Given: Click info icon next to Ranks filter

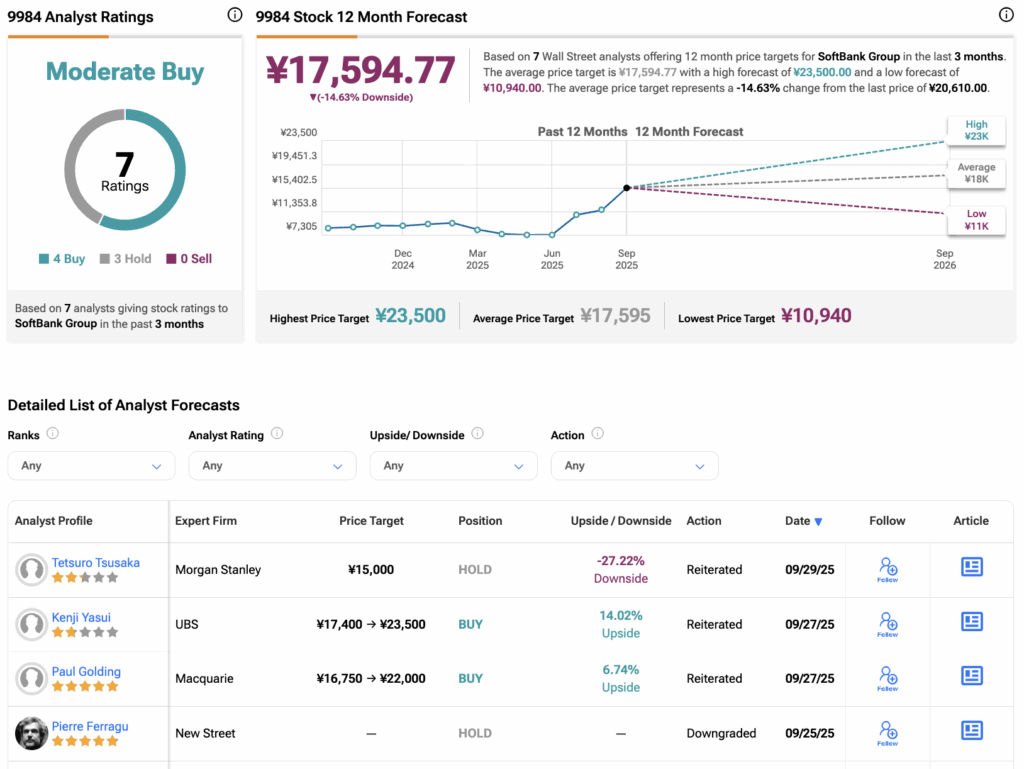Looking at the screenshot, I should [53, 434].
